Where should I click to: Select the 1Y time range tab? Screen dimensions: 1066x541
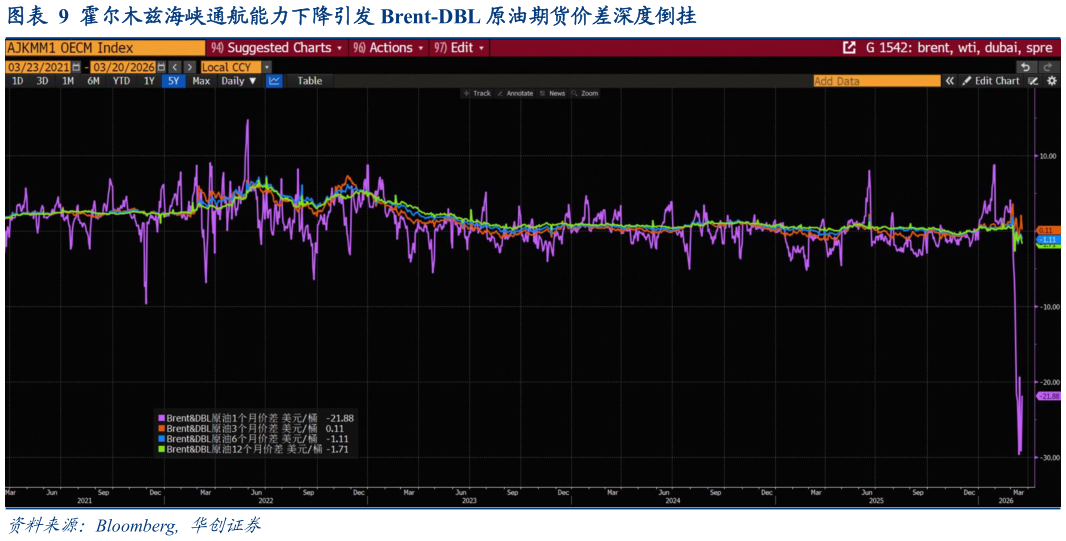(149, 81)
